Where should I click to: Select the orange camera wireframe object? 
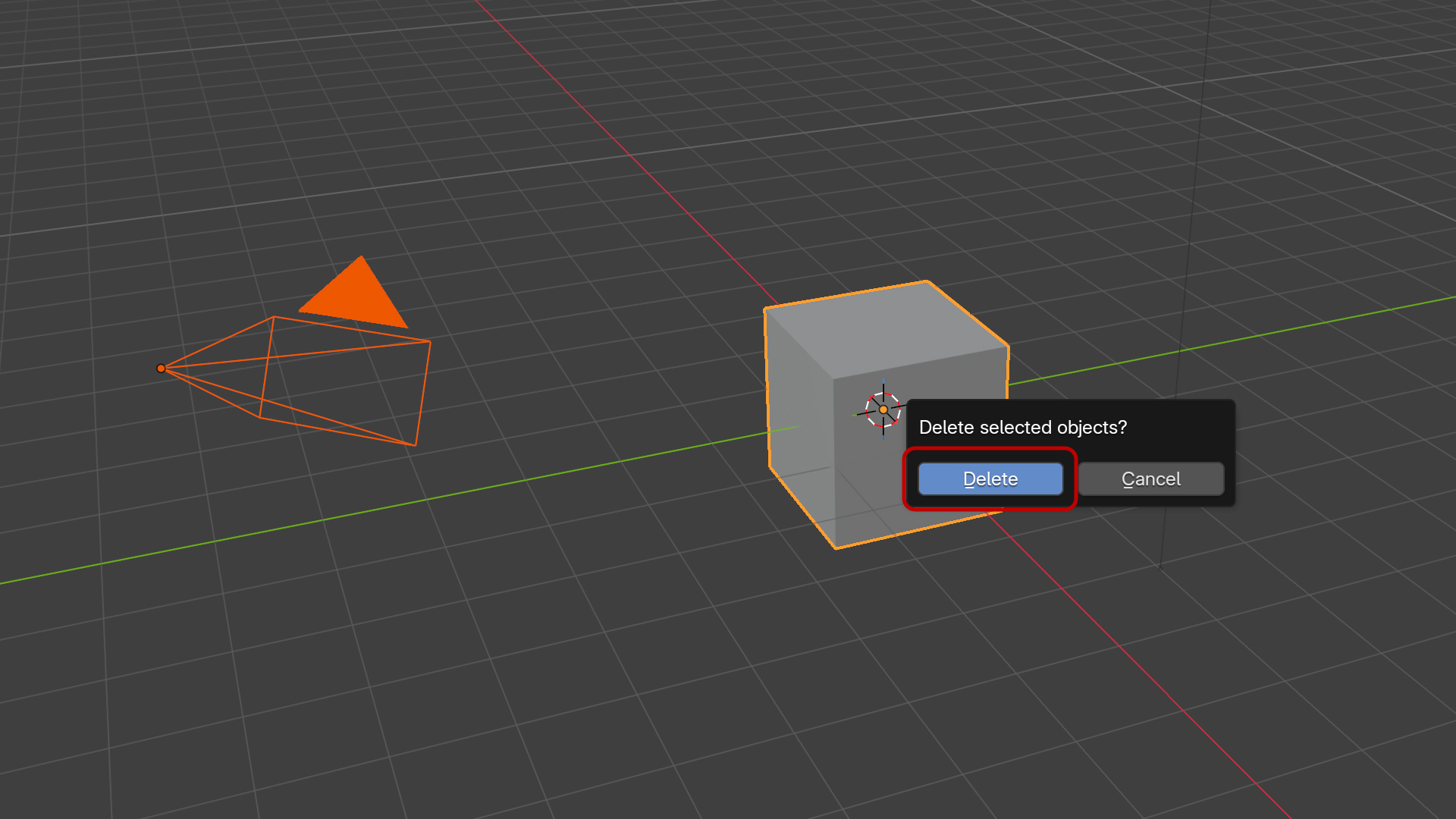(295, 350)
